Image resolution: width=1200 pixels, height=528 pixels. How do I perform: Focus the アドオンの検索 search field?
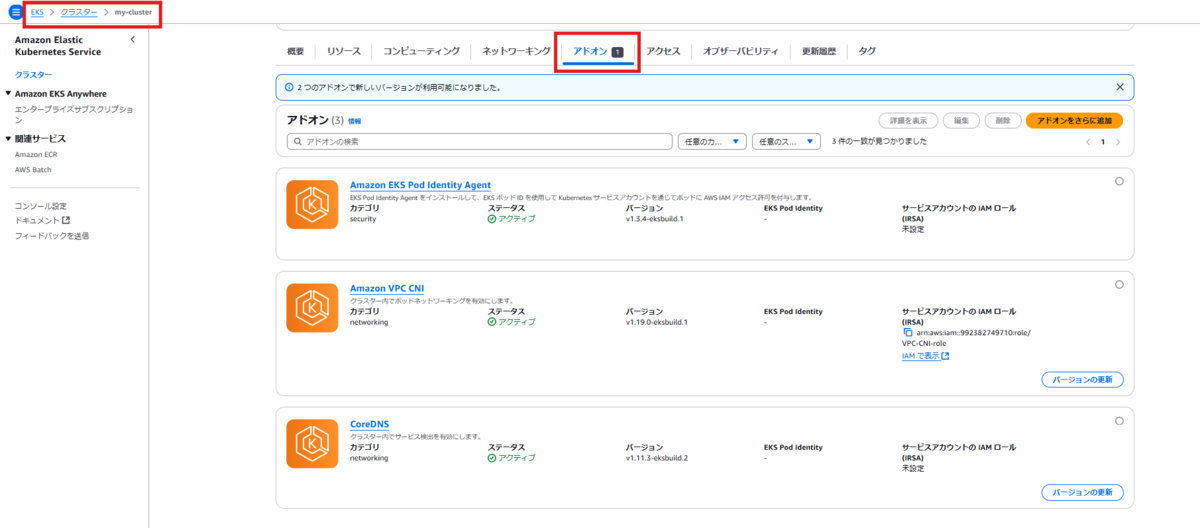pos(479,142)
